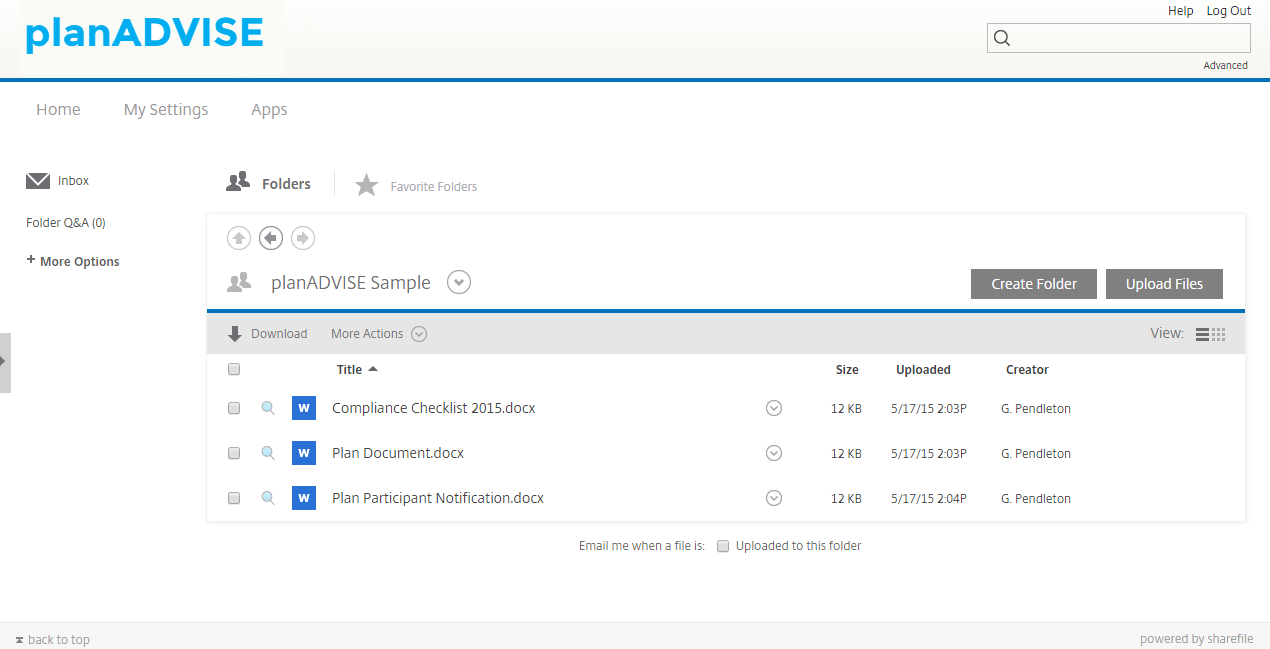Viewport: 1270px width, 649px height.
Task: Open Plan Participant Notification.docx options dropdown
Action: tap(774, 498)
